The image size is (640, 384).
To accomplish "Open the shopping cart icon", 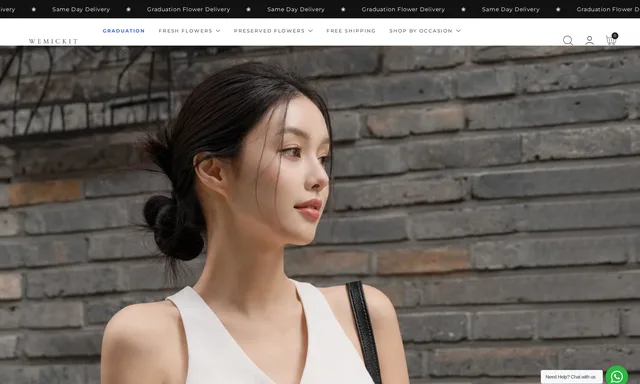I will point(611,40).
